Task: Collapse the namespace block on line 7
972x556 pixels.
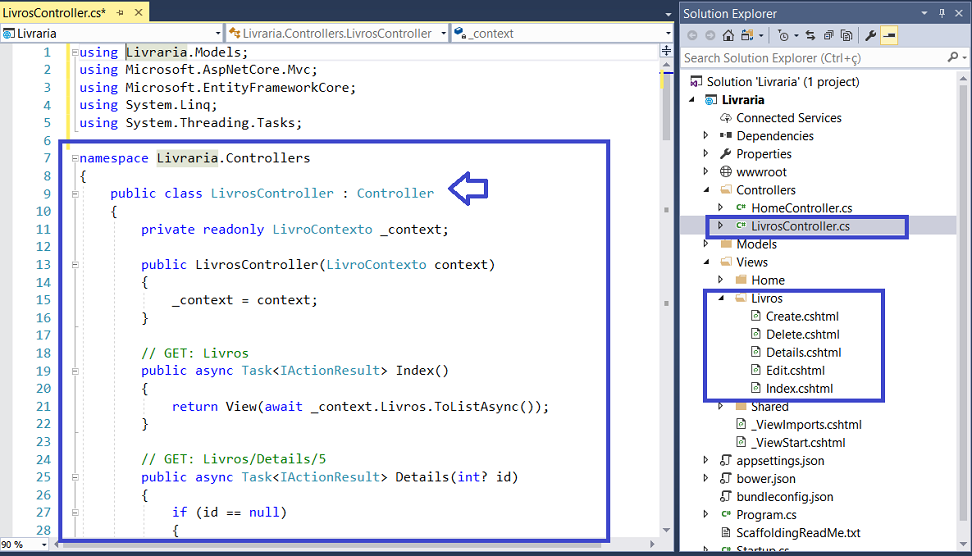Action: (x=74, y=158)
